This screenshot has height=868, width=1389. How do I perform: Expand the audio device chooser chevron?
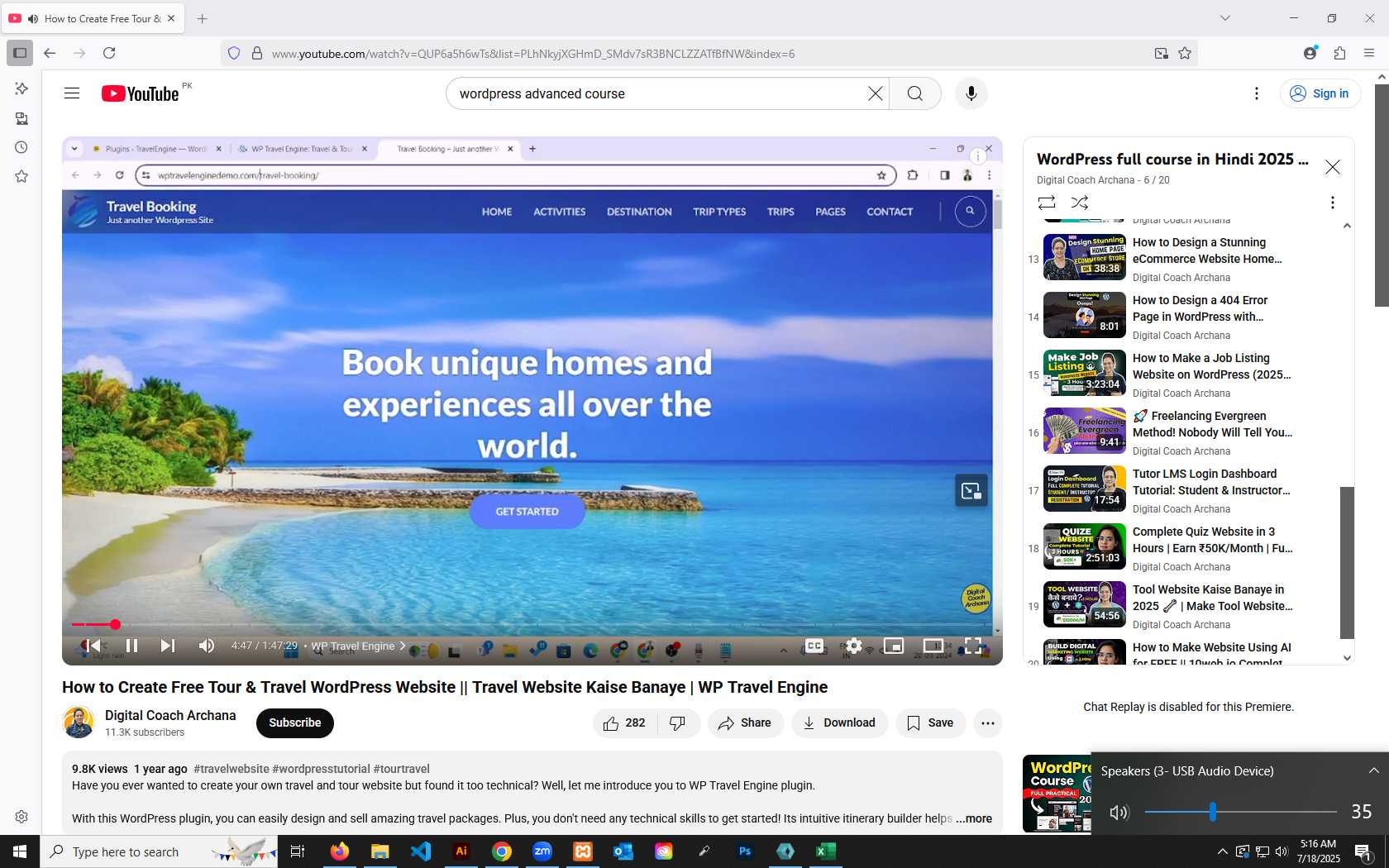[1373, 770]
